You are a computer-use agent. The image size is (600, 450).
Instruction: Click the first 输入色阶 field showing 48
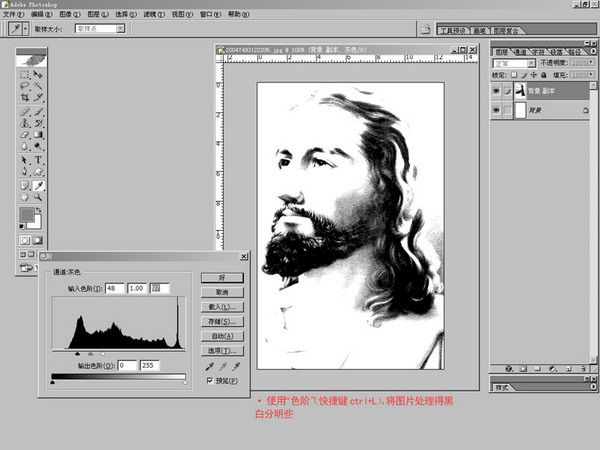[x=112, y=288]
